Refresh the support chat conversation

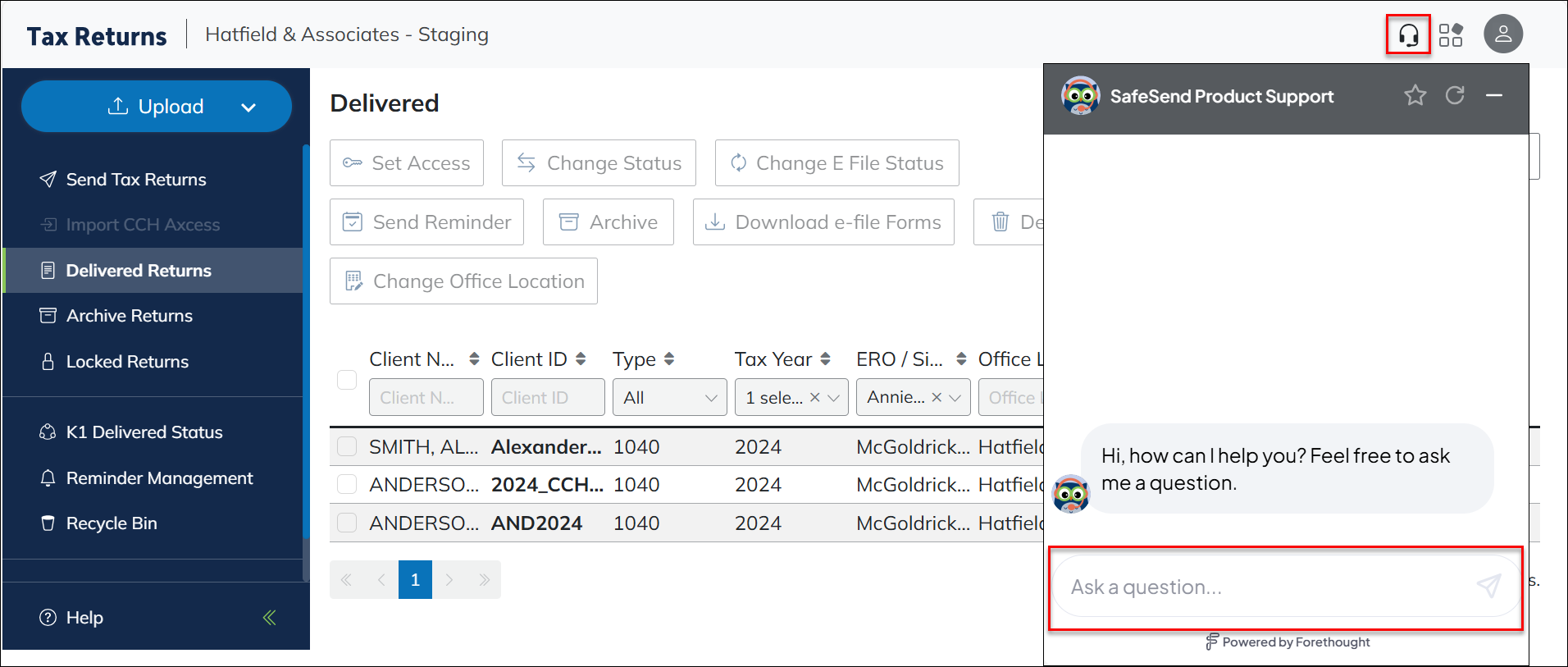[1455, 96]
